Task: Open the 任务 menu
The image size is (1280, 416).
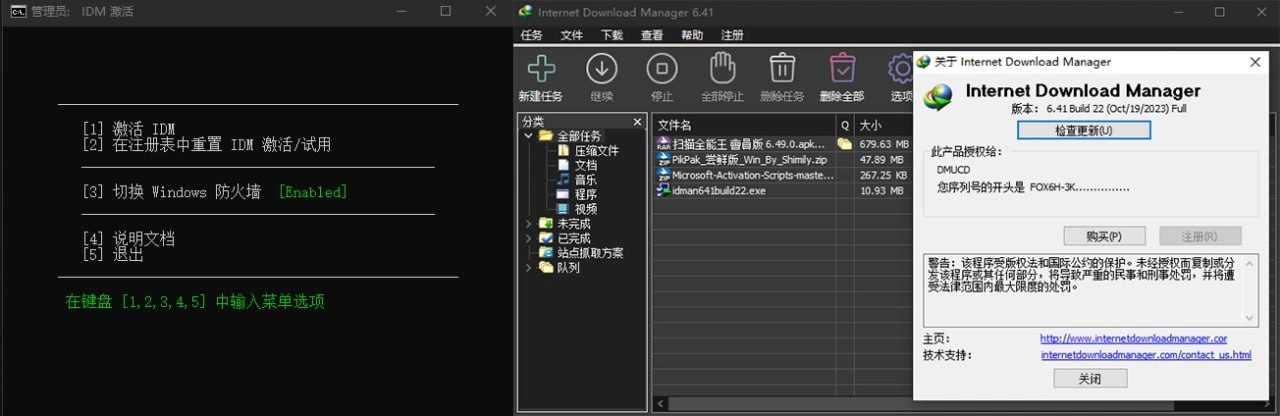Action: click(531, 35)
